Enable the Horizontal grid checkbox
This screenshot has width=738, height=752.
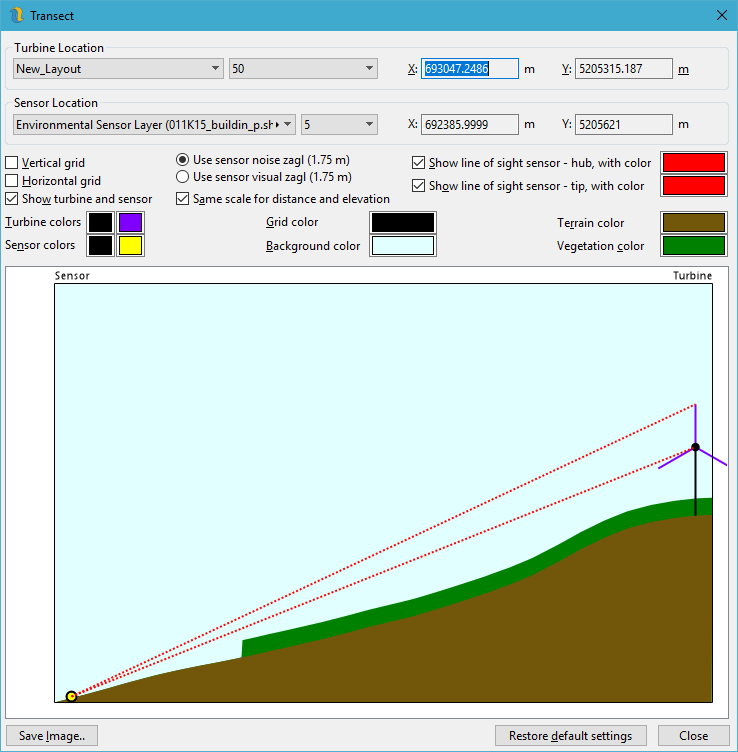click(x=12, y=181)
